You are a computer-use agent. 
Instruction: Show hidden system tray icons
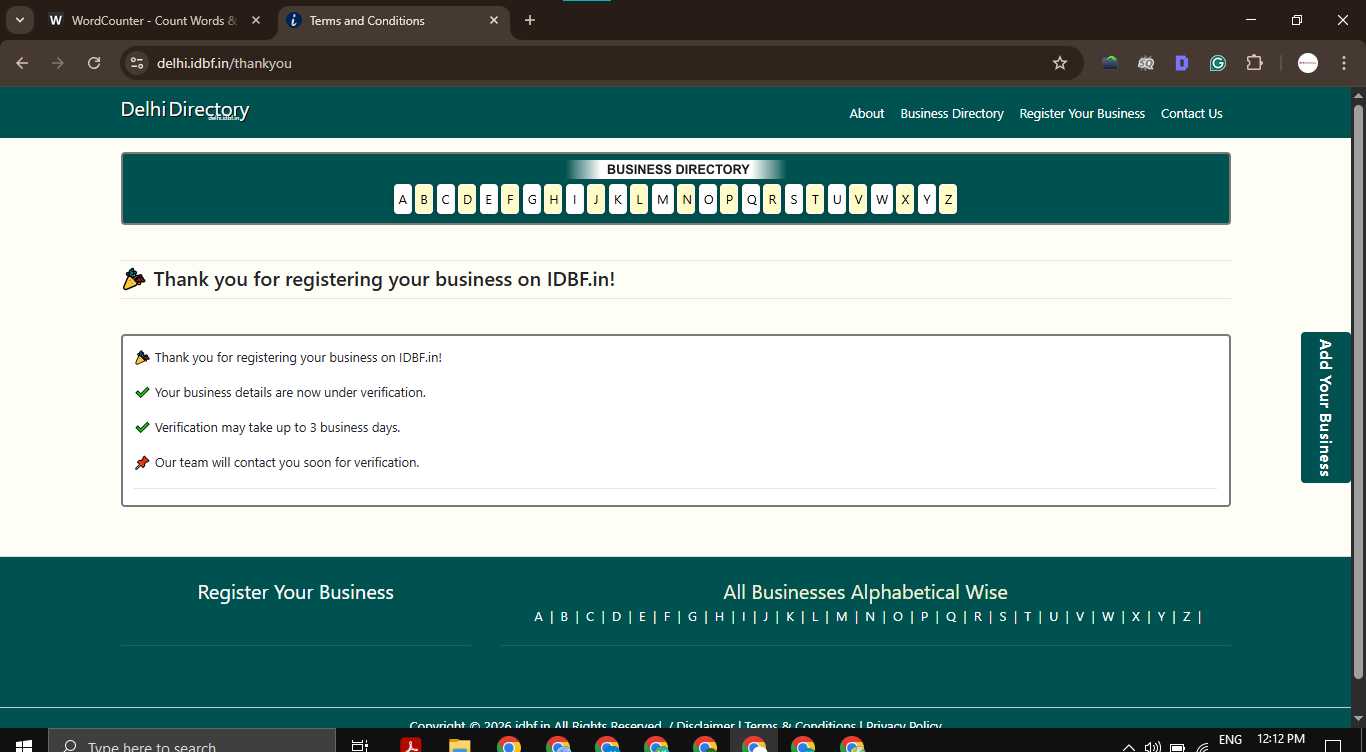(x=1129, y=746)
